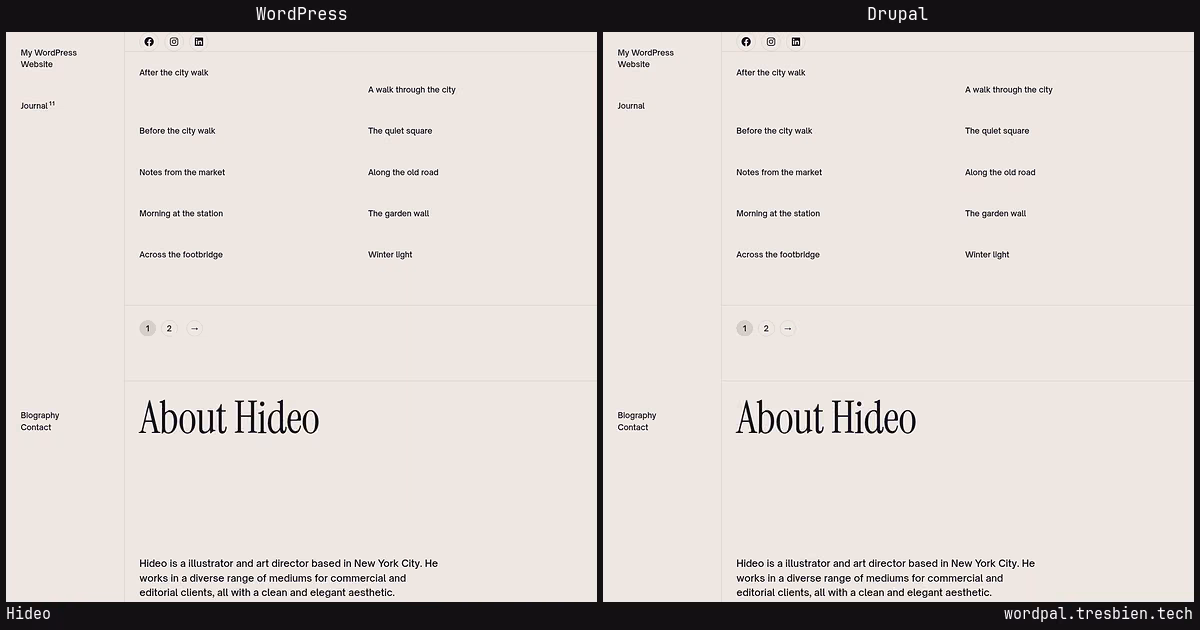Select page 2 in Drupal pagination

pyautogui.click(x=766, y=328)
